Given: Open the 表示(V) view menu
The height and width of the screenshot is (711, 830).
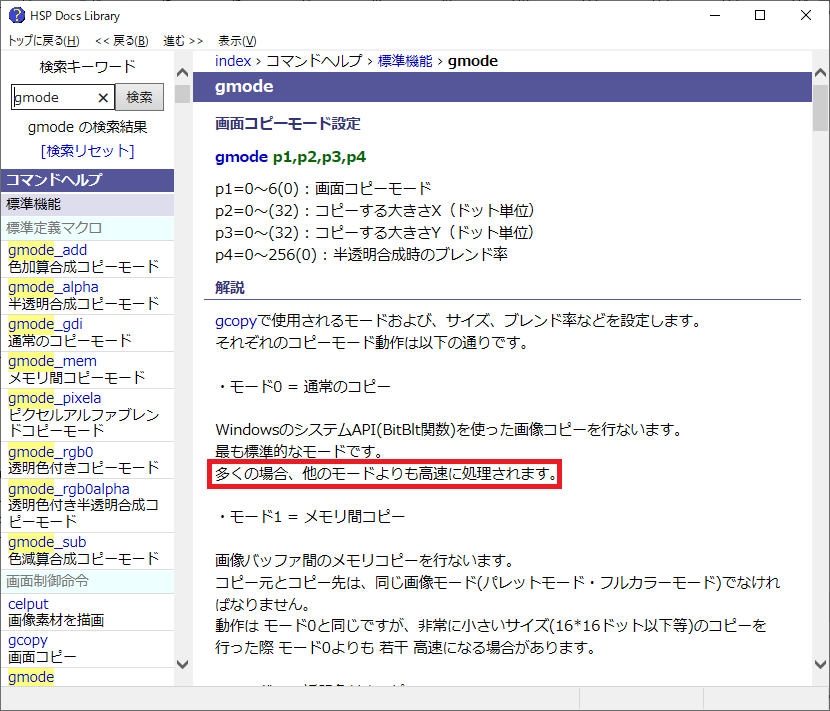Looking at the screenshot, I should pos(237,41).
